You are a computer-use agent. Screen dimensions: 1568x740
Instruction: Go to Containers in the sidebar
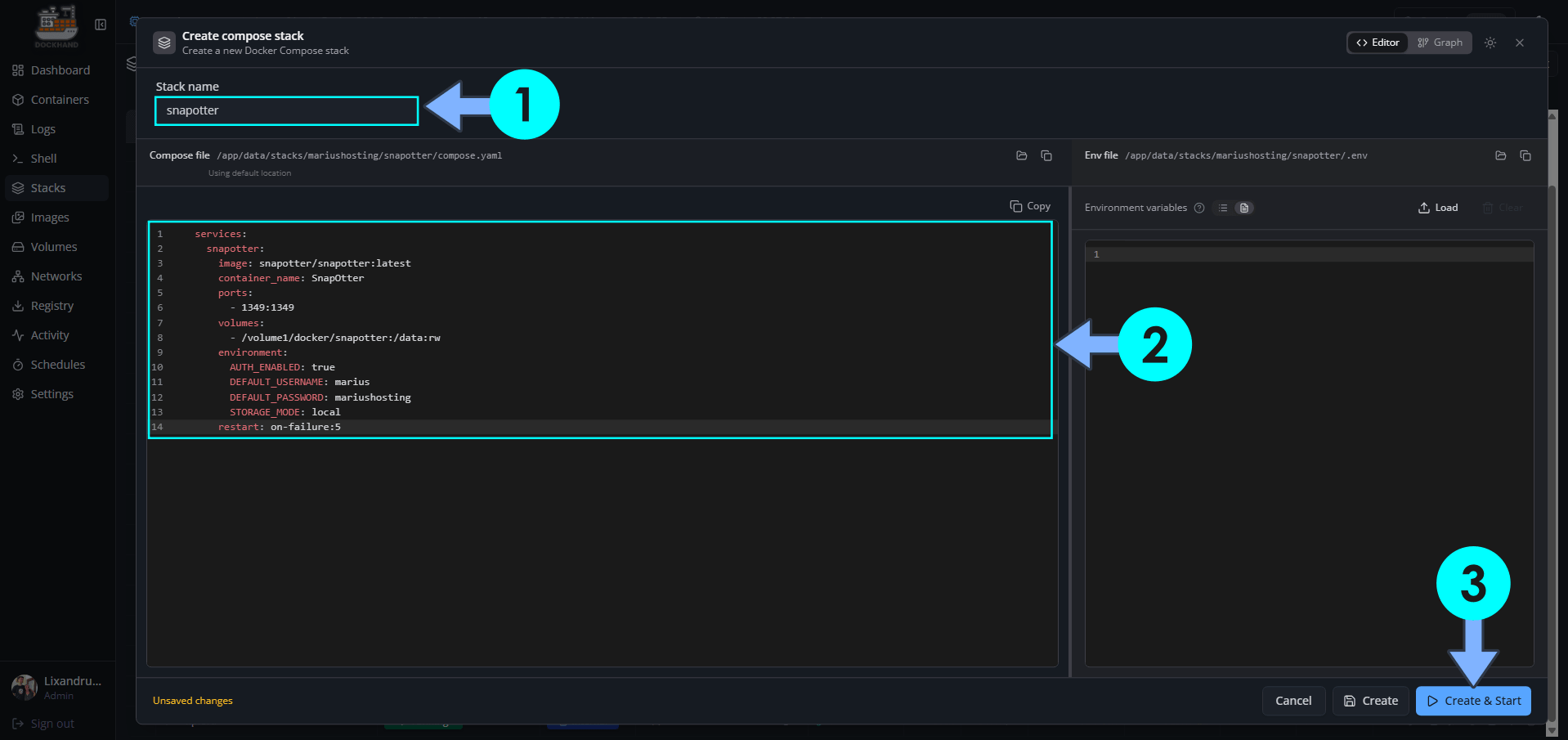pos(56,100)
